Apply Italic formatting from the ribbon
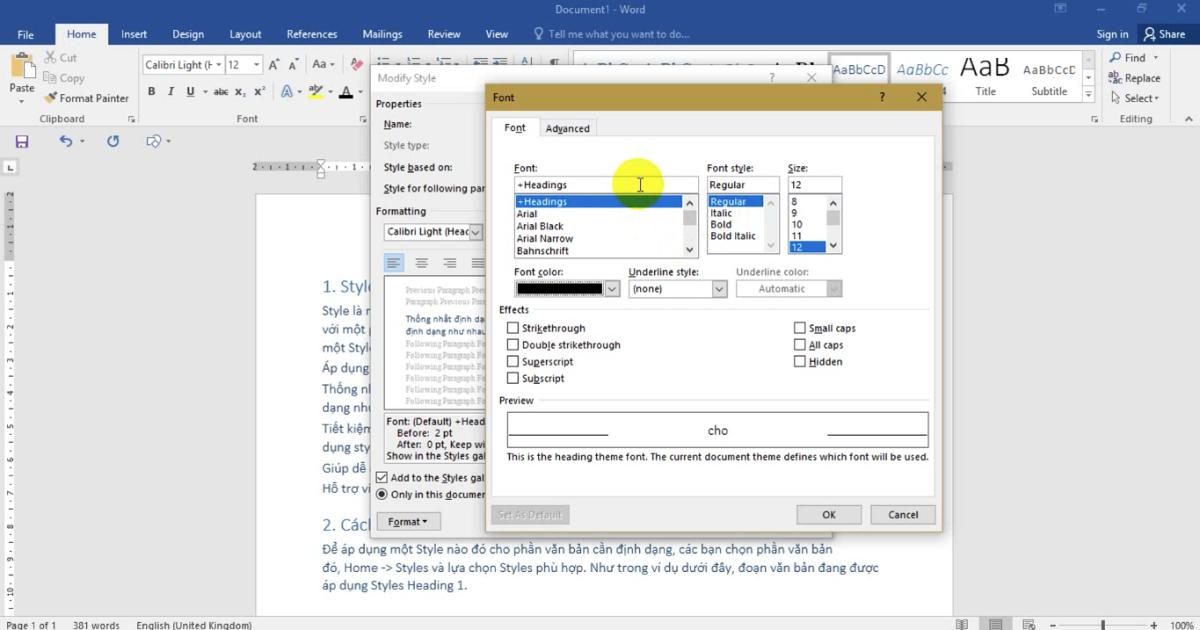This screenshot has width=1200, height=630. pyautogui.click(x=171, y=92)
